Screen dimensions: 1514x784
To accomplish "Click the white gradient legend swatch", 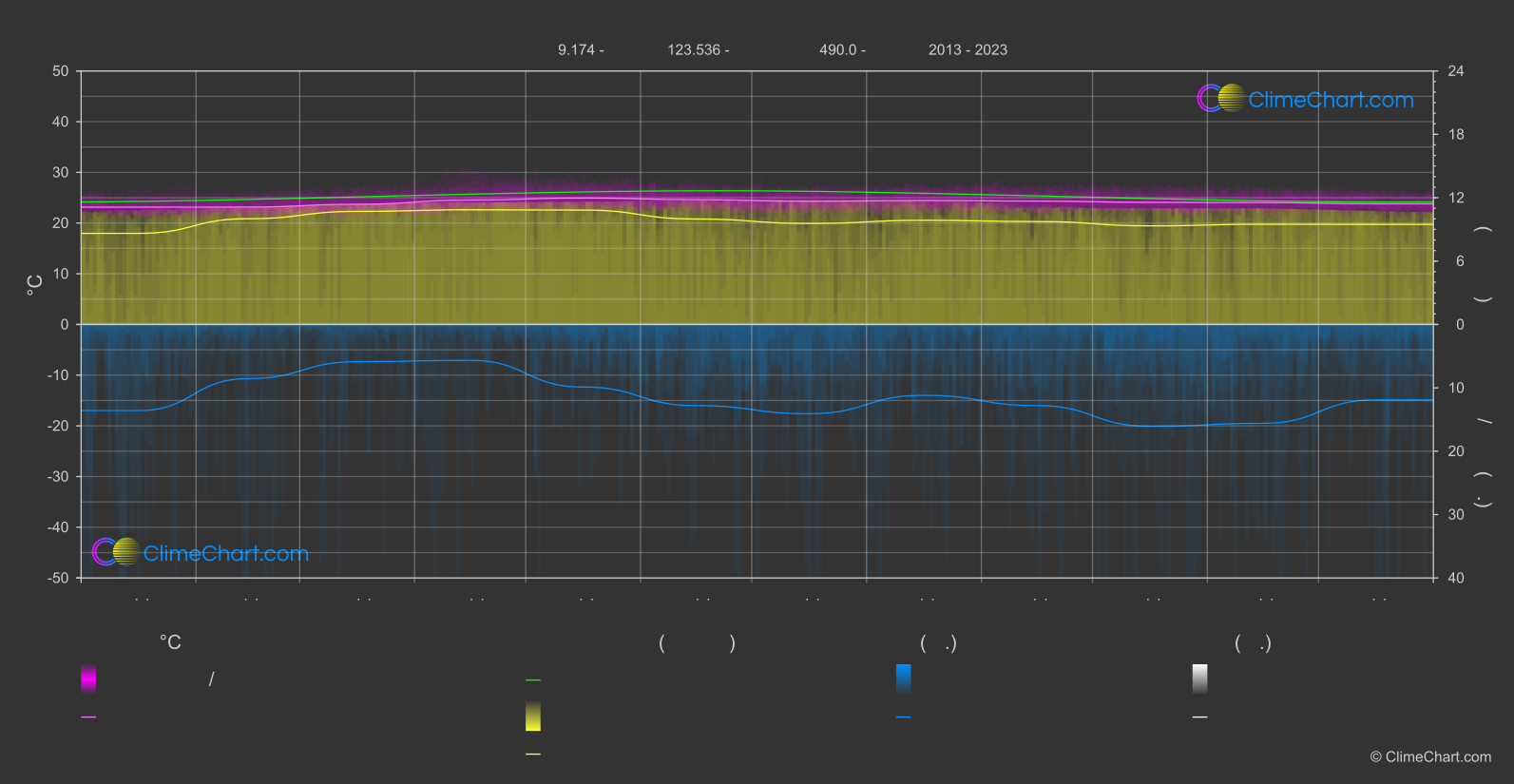I will point(1200,679).
